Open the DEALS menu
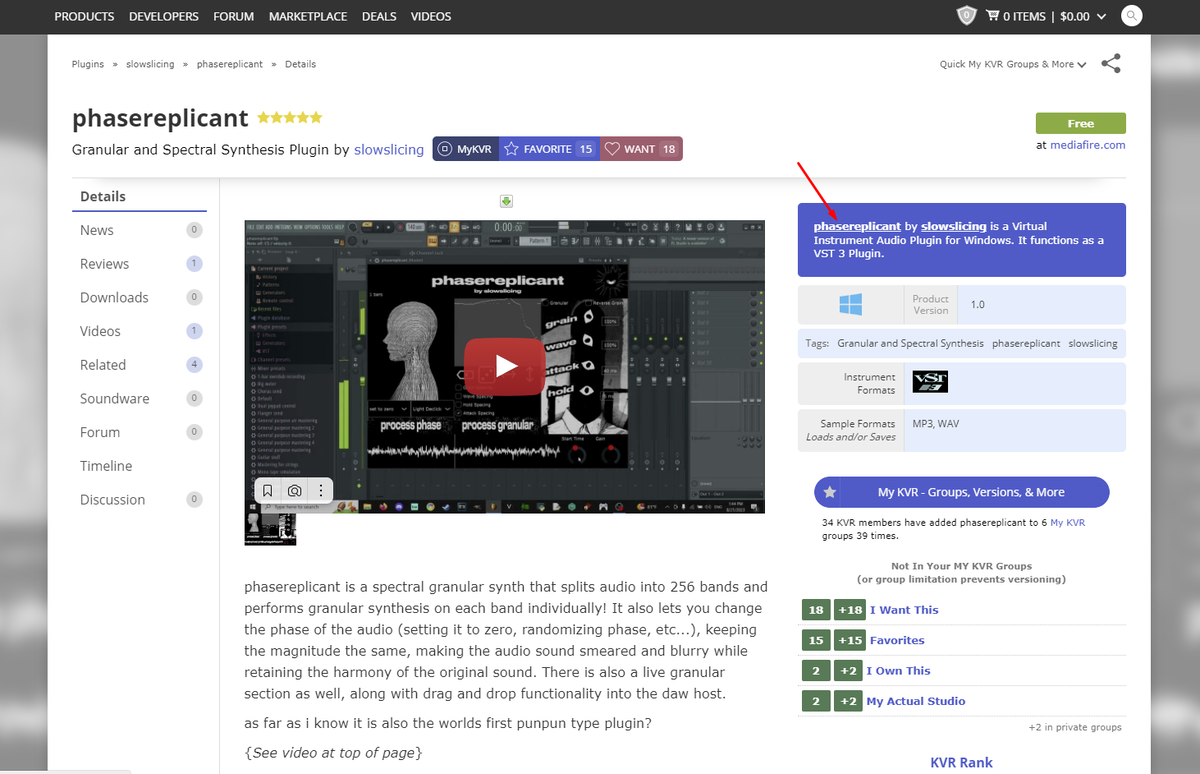1200x774 pixels. (x=379, y=16)
